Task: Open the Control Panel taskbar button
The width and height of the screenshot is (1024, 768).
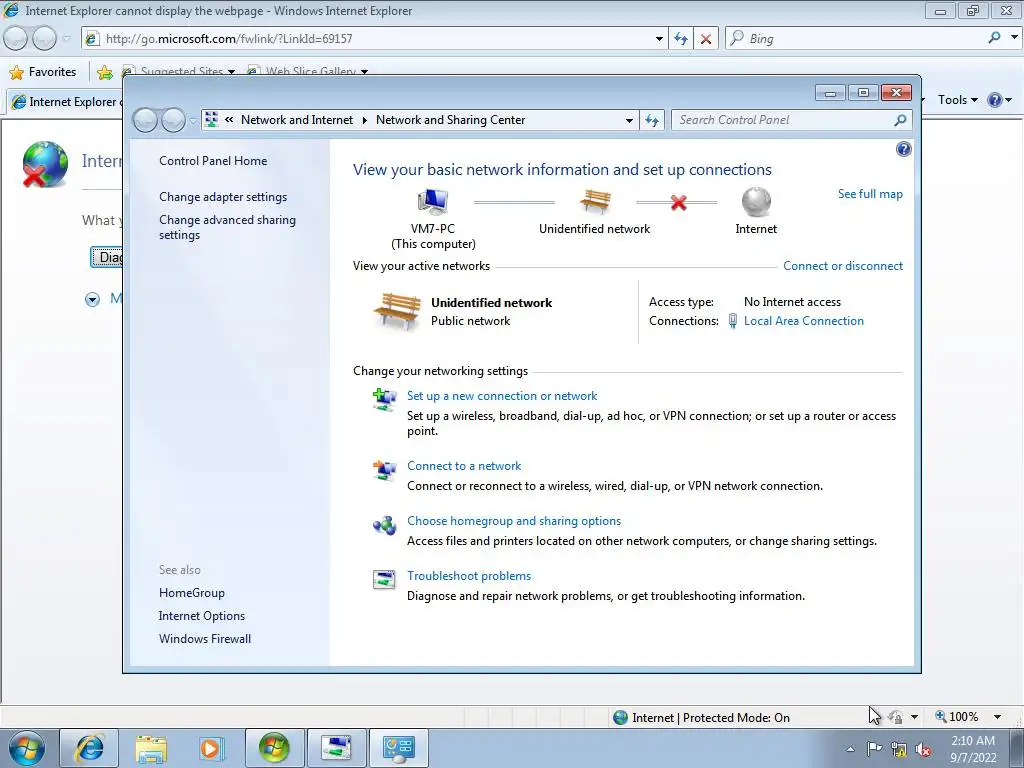Action: pos(398,748)
